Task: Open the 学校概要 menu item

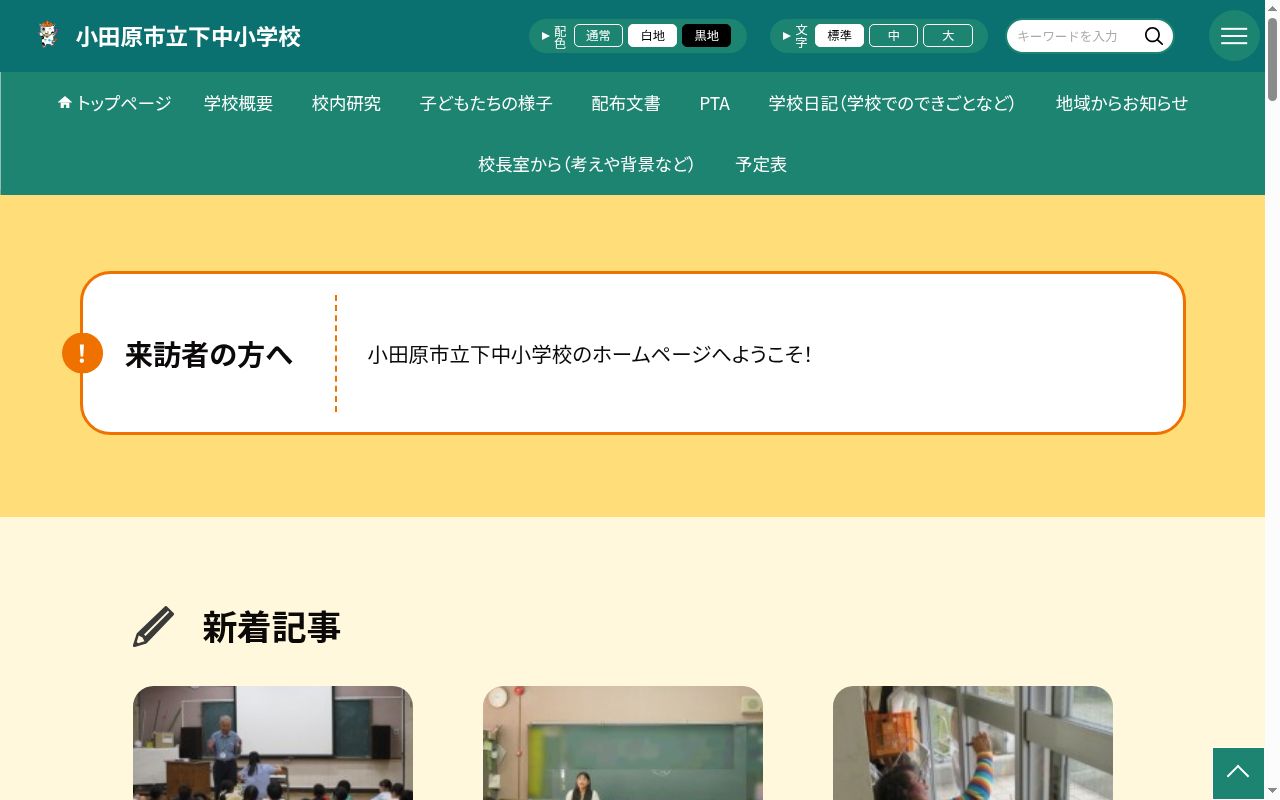Action: coord(239,103)
